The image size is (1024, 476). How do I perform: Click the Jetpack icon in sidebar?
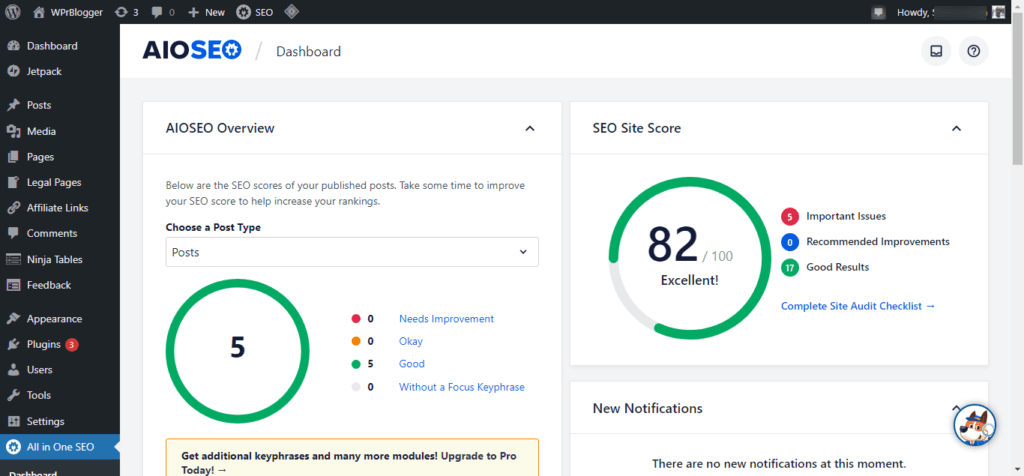pyautogui.click(x=13, y=71)
